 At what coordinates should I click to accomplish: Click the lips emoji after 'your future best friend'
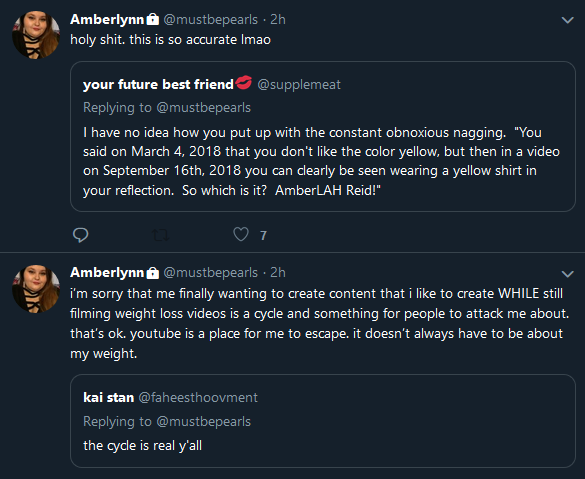click(x=244, y=82)
